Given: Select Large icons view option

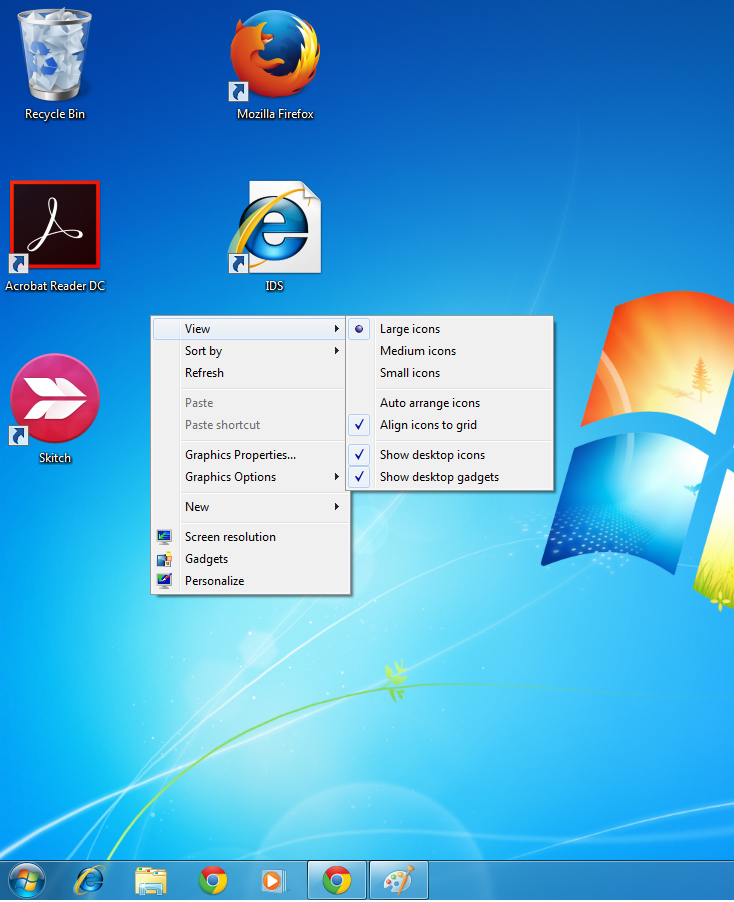Looking at the screenshot, I should (x=449, y=329).
